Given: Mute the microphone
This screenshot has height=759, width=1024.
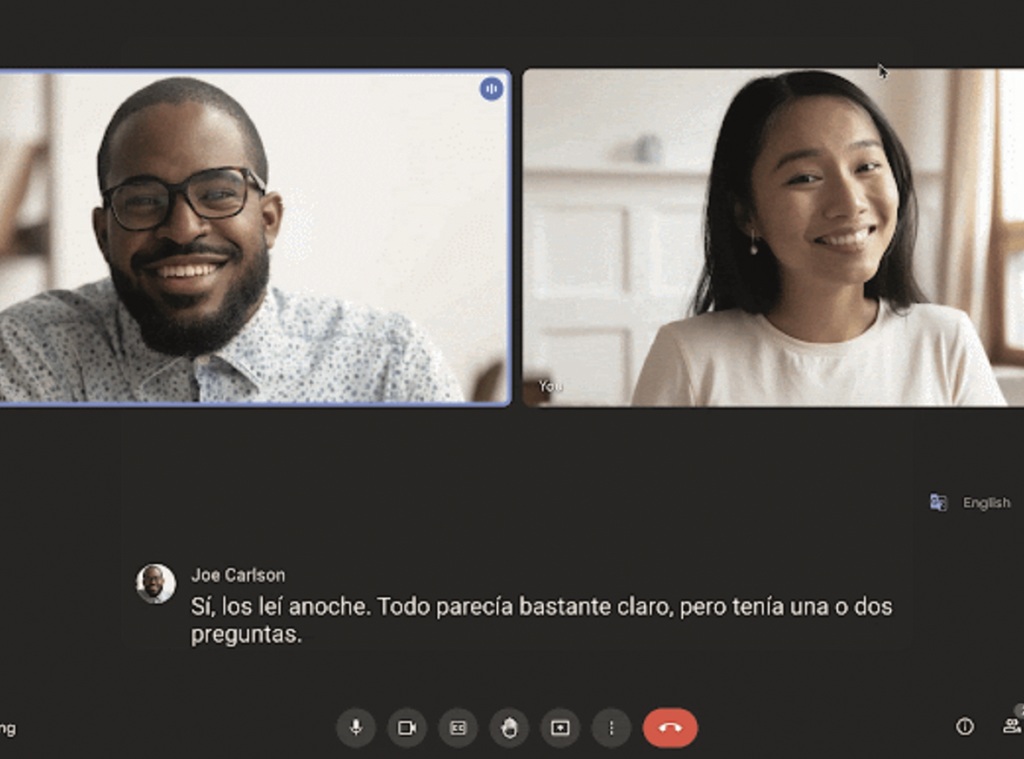Looking at the screenshot, I should [356, 728].
